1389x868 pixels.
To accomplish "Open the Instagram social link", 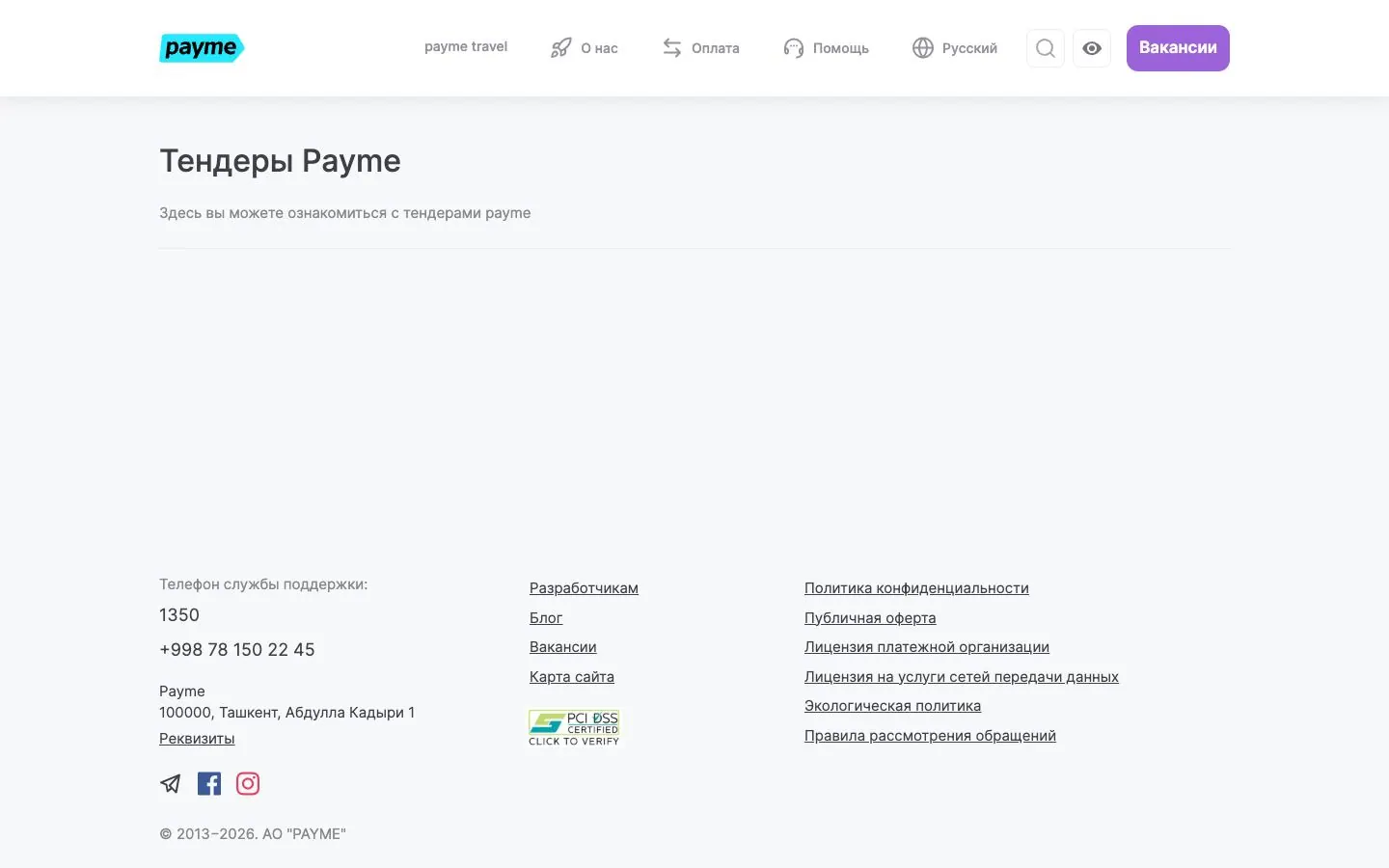I will coord(248,783).
